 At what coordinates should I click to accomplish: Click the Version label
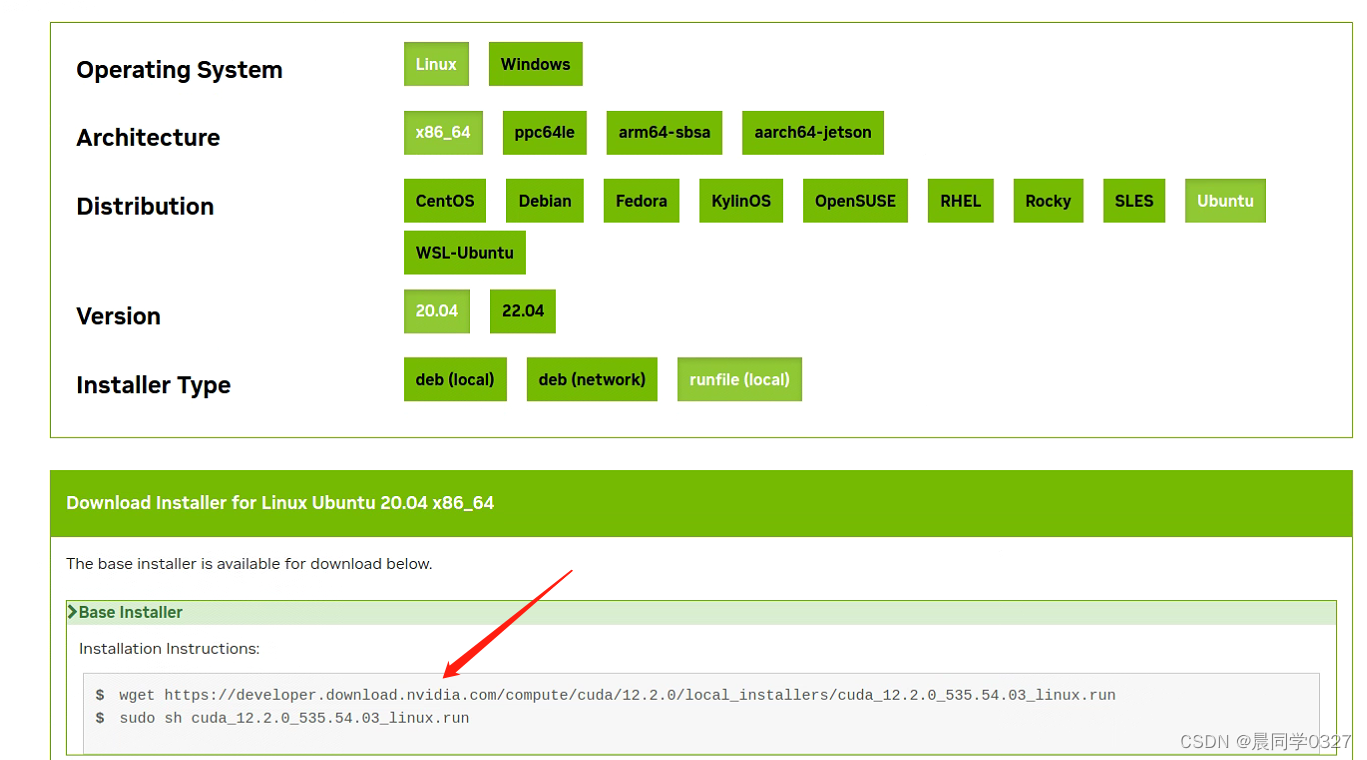click(x=118, y=316)
